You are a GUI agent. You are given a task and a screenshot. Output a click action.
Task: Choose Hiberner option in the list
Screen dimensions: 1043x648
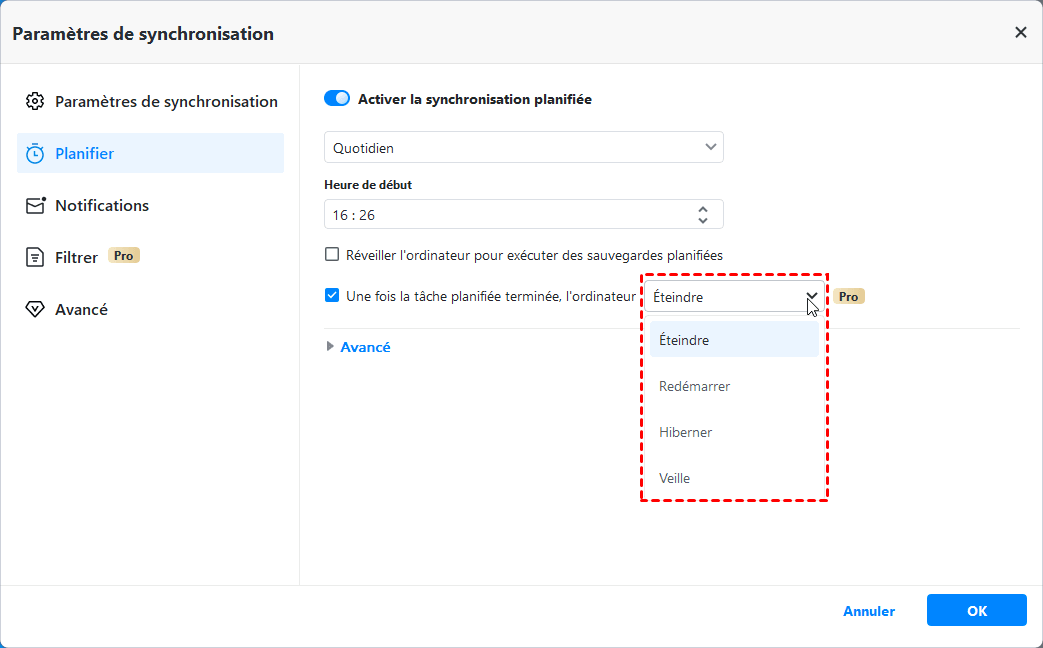coord(686,432)
